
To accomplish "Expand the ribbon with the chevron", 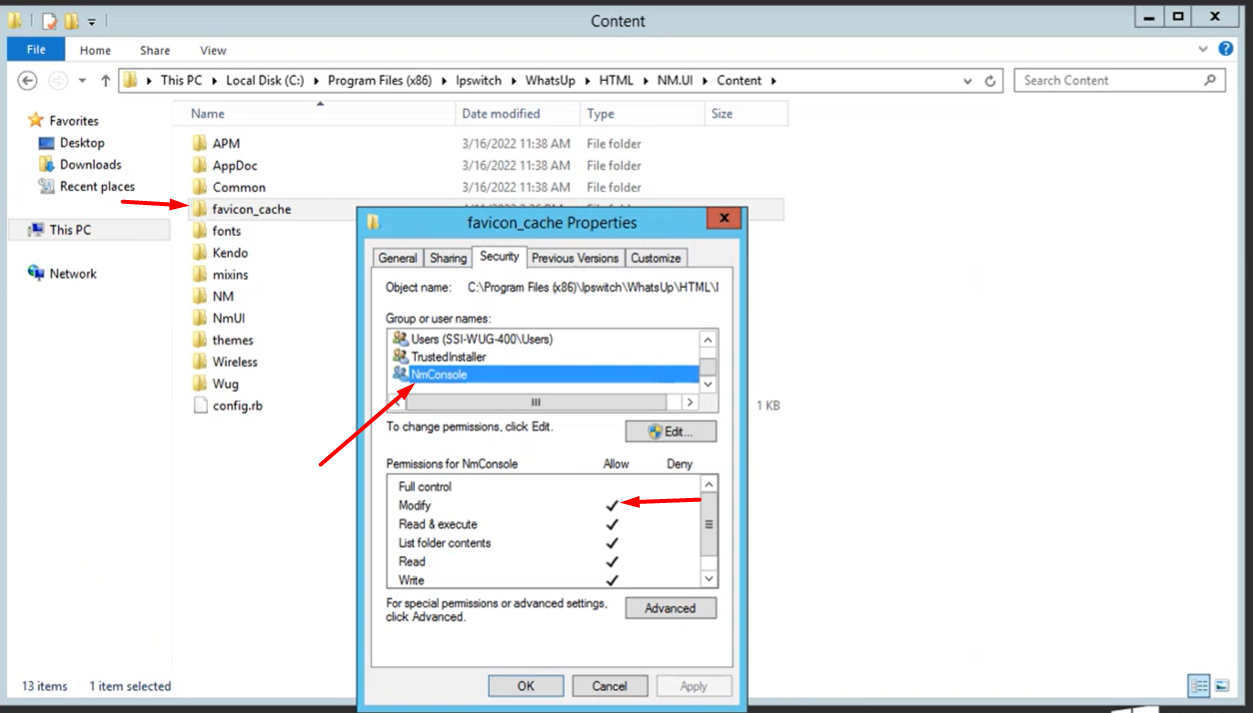I will coord(1203,48).
